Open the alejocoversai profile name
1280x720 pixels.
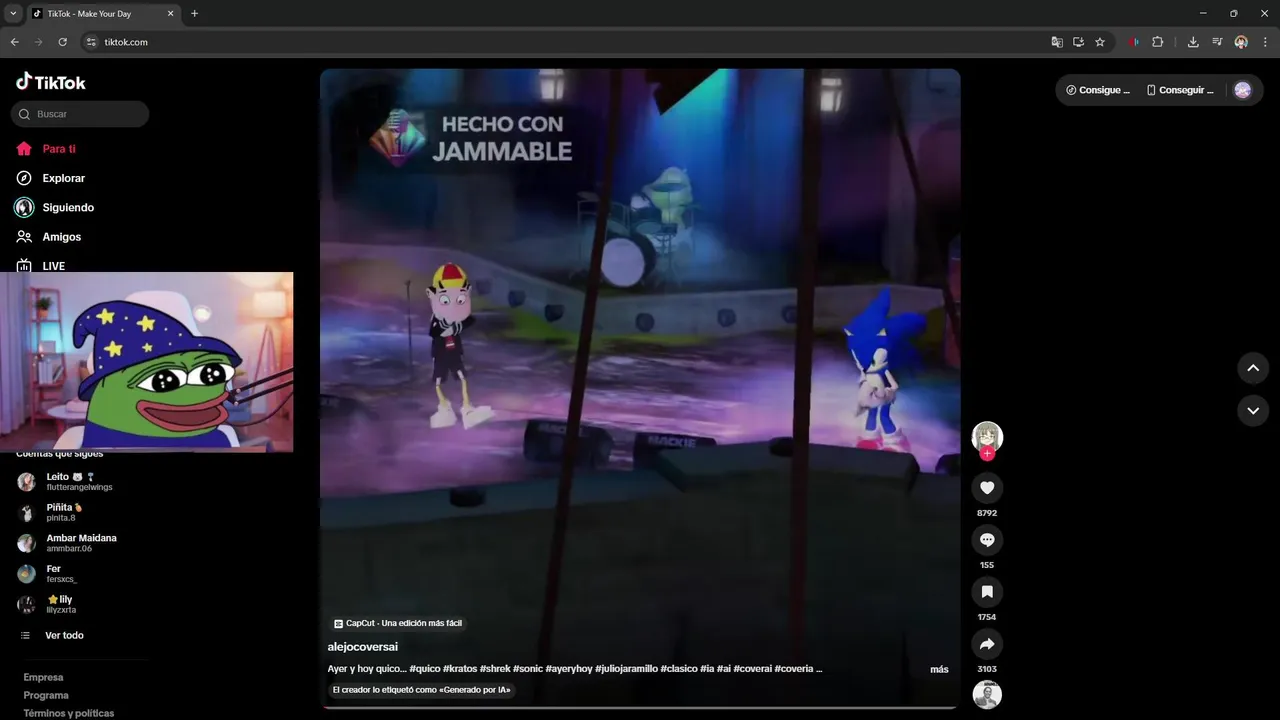pyautogui.click(x=363, y=647)
